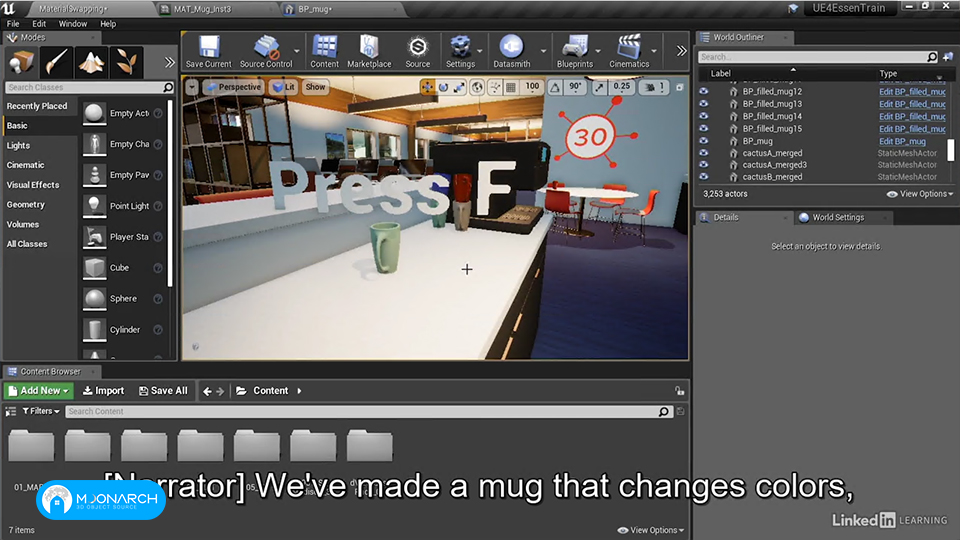The width and height of the screenshot is (960, 540).
Task: Toggle rotation snapping angle icon
Action: point(555,87)
